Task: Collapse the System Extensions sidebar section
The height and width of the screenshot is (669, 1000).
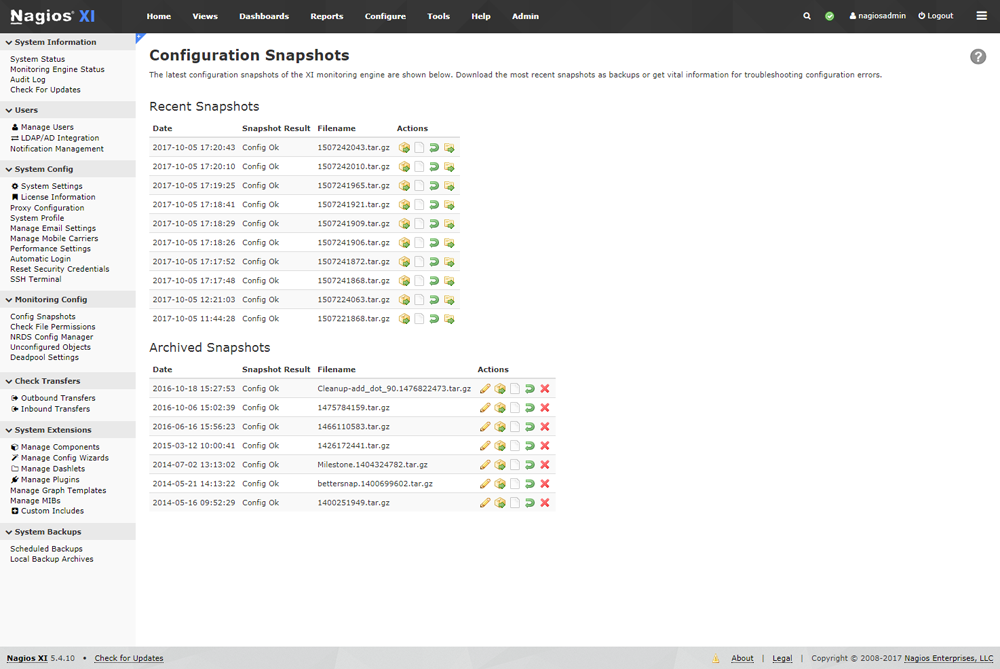Action: click(9, 430)
